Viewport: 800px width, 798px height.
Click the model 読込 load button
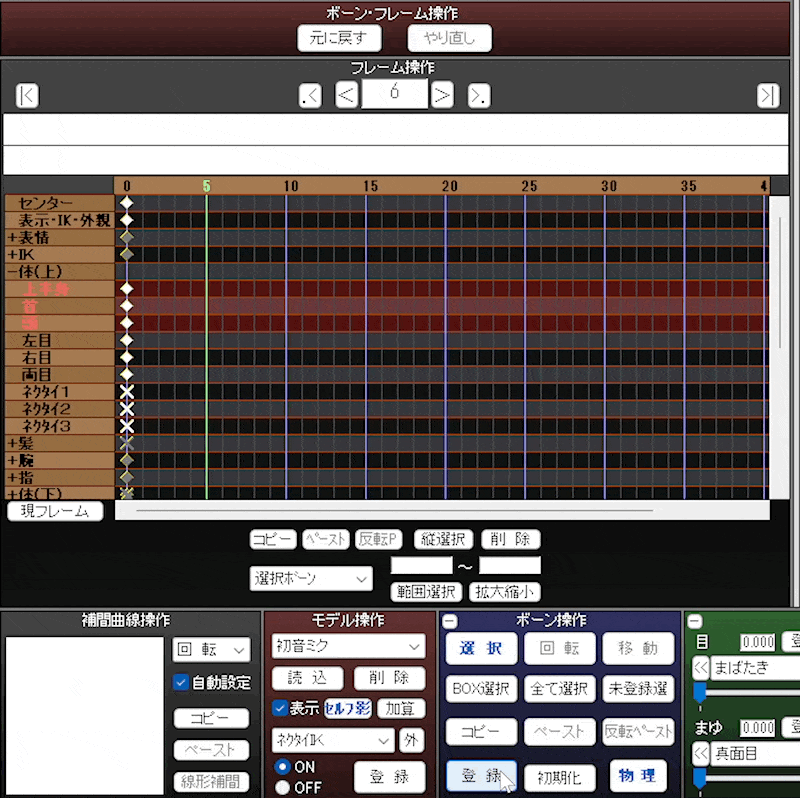(x=307, y=678)
